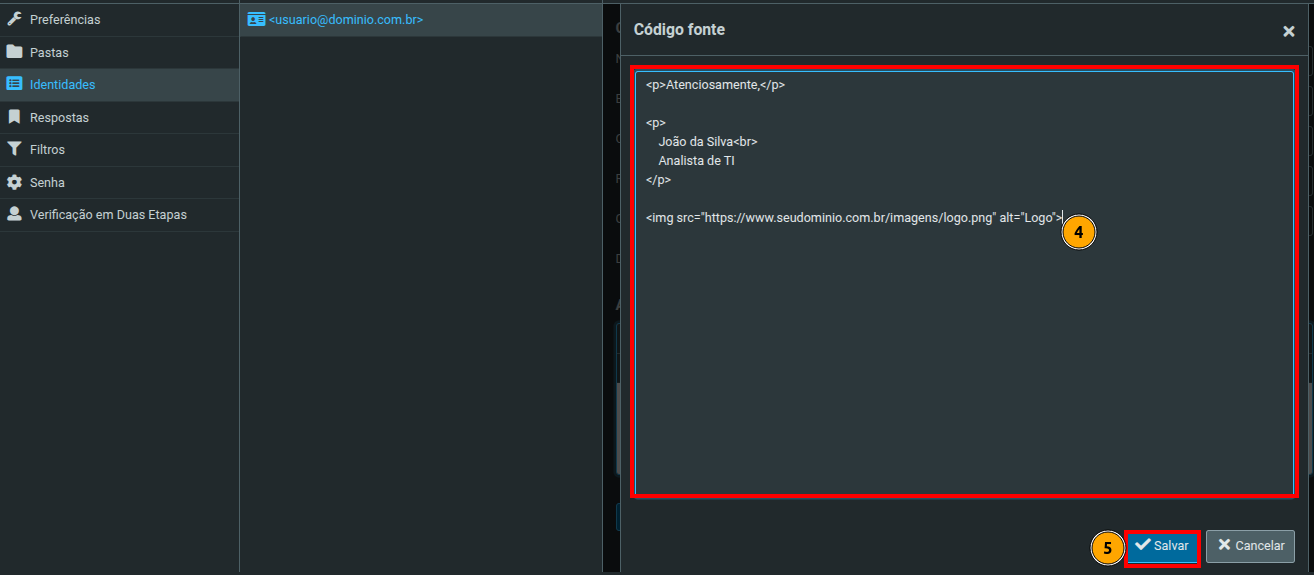Click the "João da Silva<br>" line
The height and width of the screenshot is (575, 1314).
pos(708,142)
